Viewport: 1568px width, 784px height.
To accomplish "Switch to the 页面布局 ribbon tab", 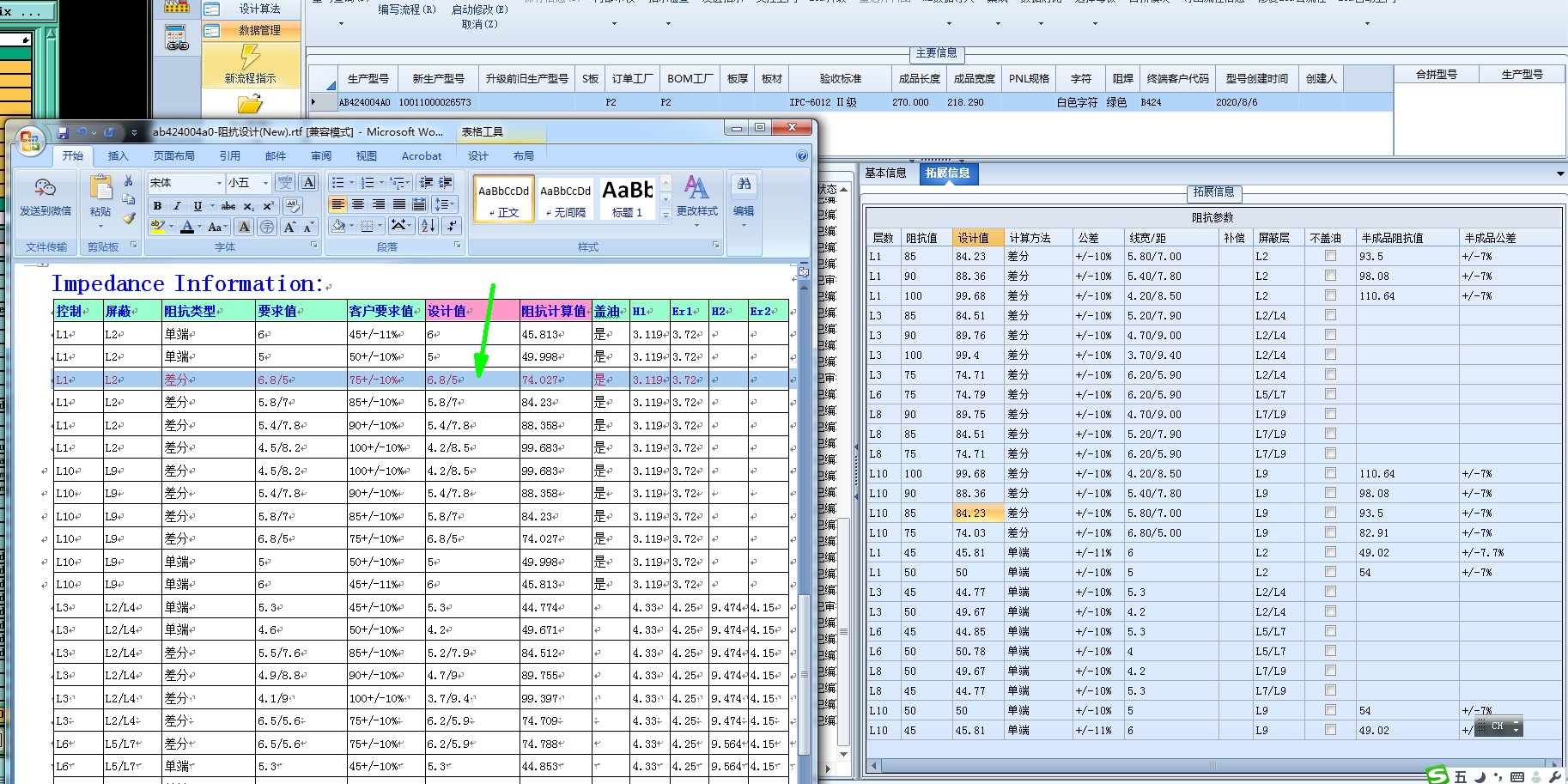I will point(174,155).
